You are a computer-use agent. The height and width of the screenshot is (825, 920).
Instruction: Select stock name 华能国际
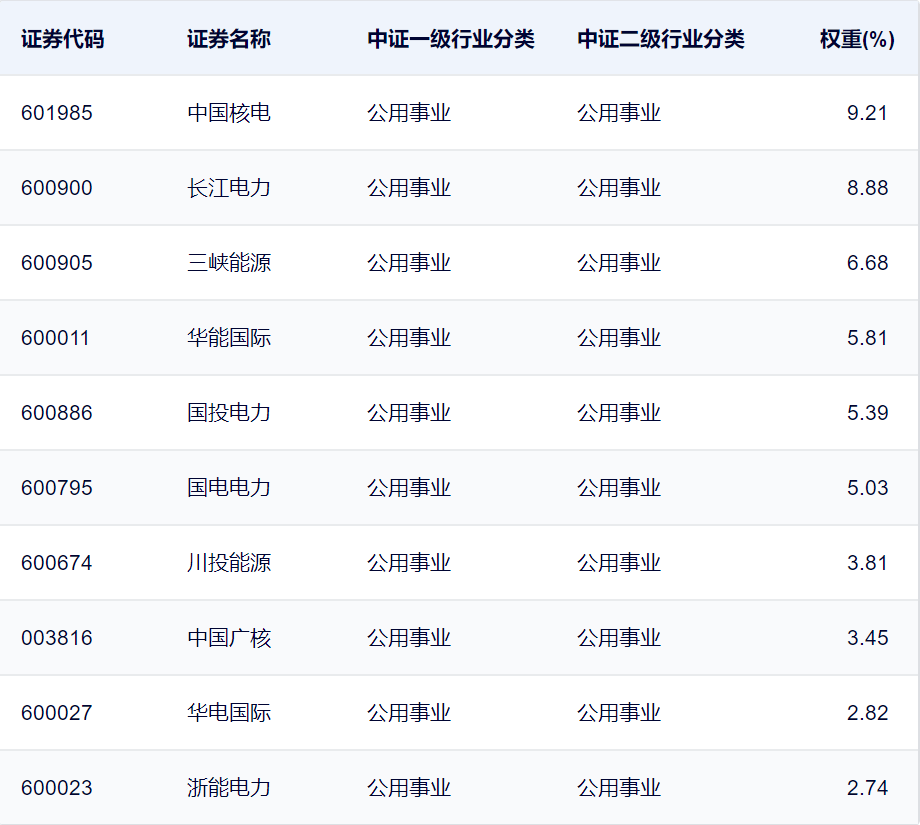(229, 337)
